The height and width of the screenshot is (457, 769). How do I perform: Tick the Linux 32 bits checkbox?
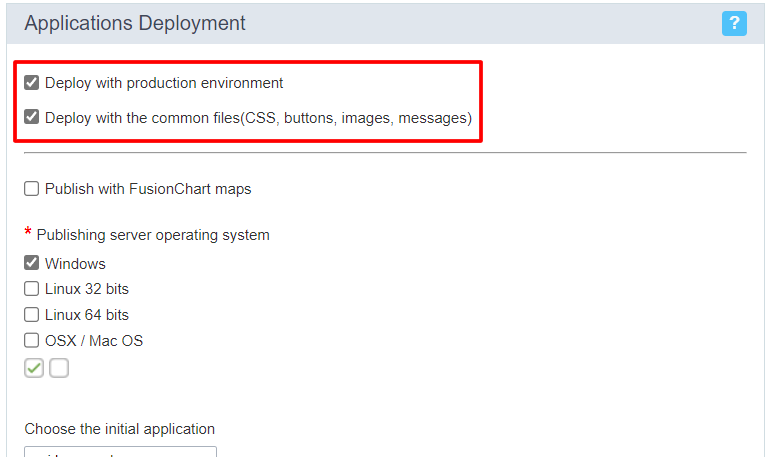click(x=32, y=289)
